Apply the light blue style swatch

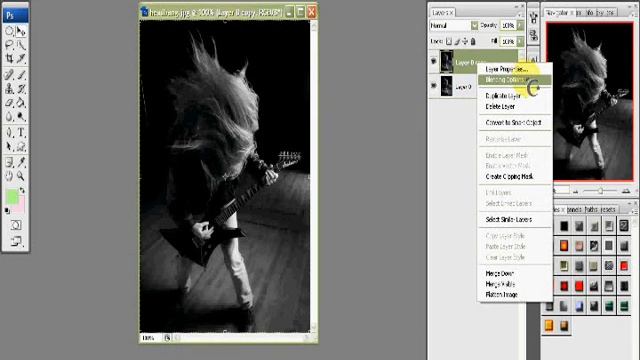pyautogui.click(x=579, y=306)
